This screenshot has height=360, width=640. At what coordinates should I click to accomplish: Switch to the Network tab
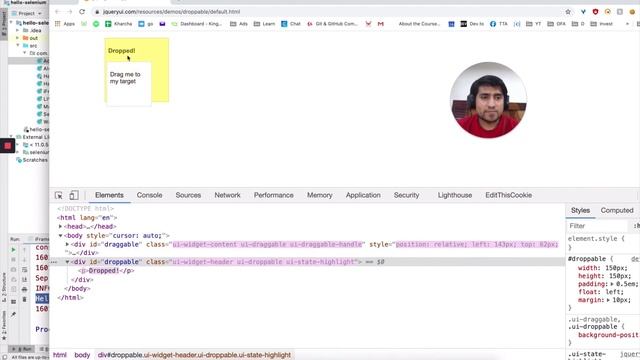point(227,195)
